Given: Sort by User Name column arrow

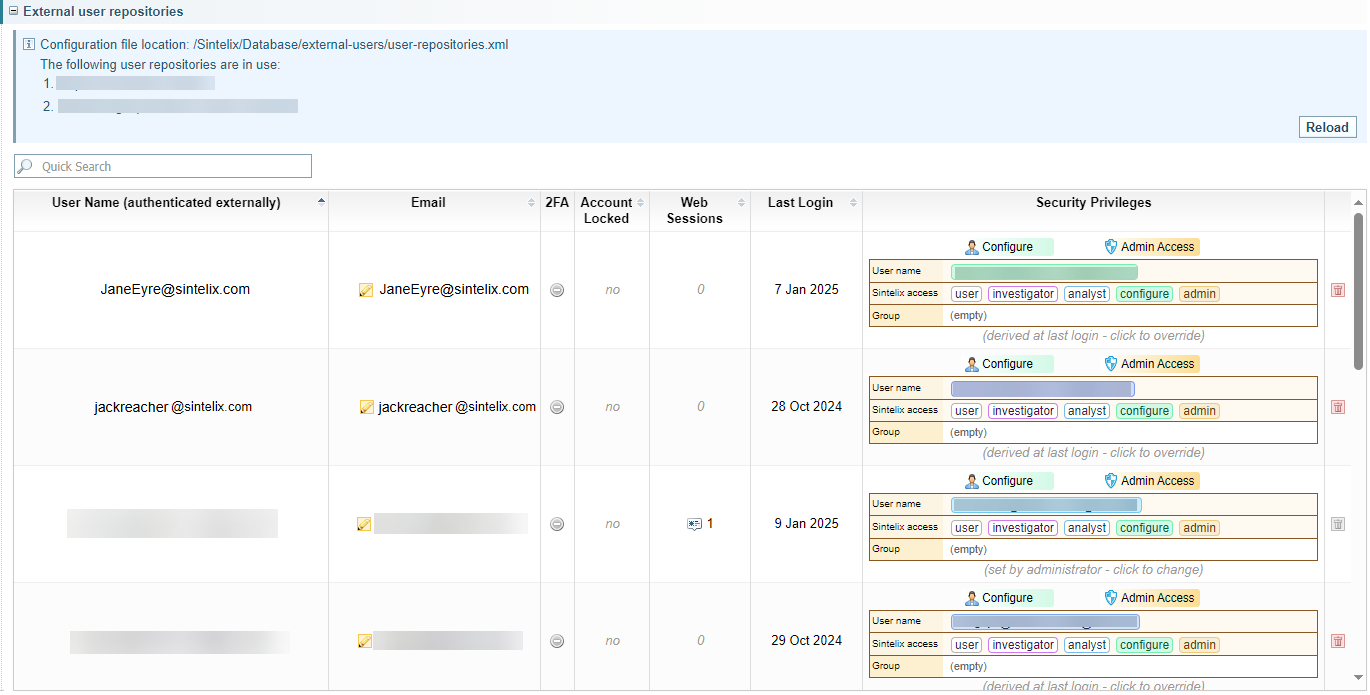Looking at the screenshot, I should (x=321, y=202).
